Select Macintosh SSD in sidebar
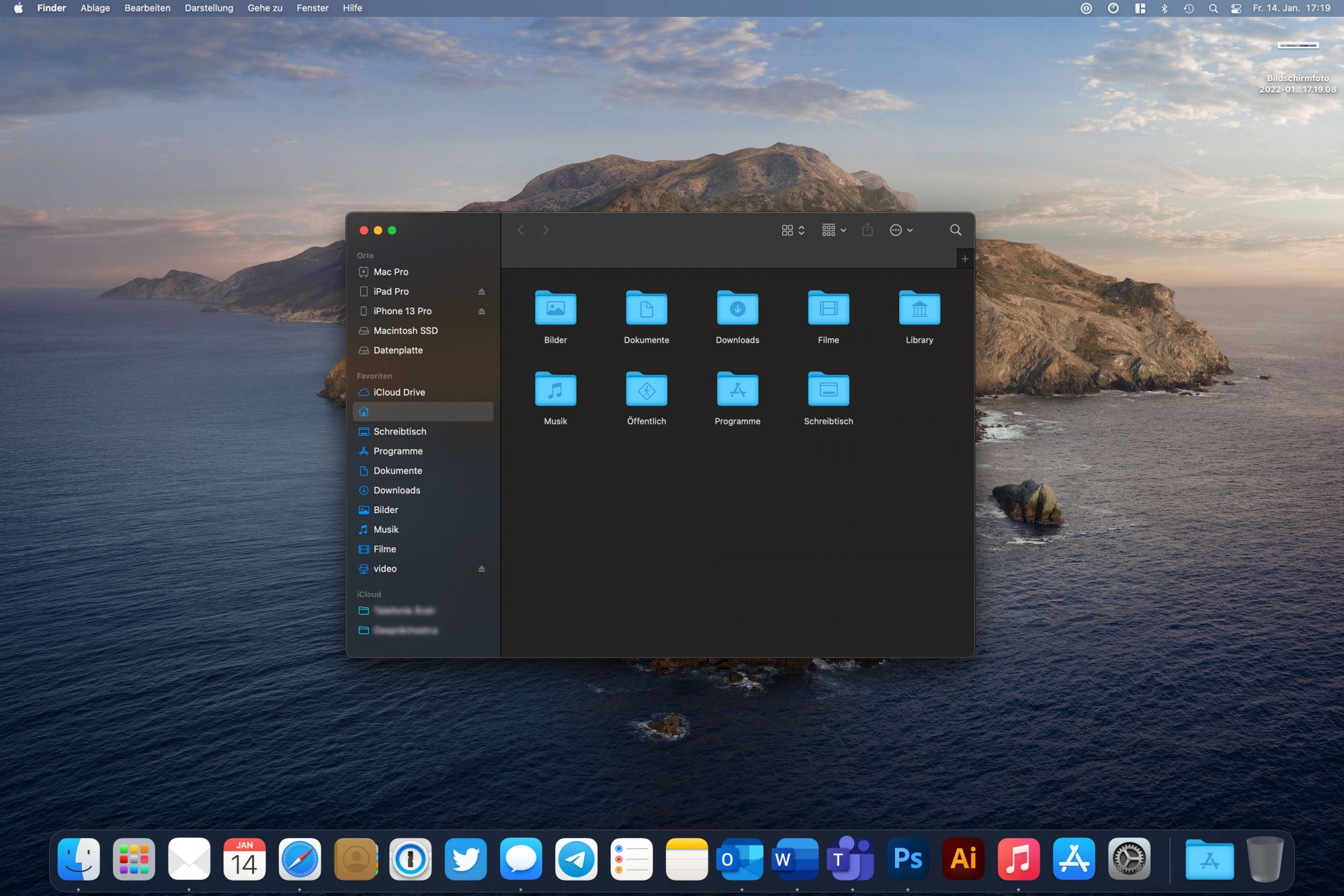1344x896 pixels. click(x=405, y=330)
